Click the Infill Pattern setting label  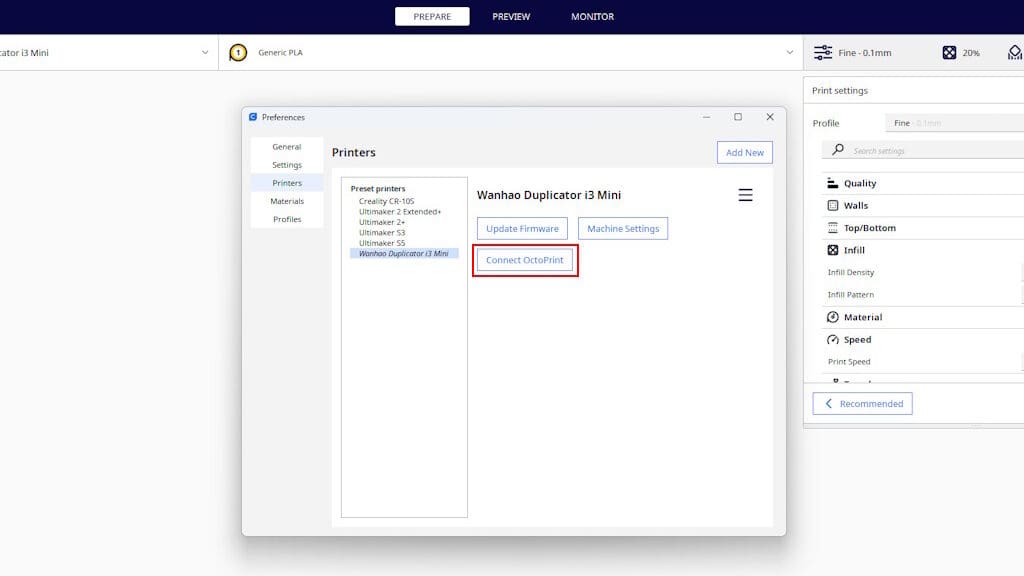(x=850, y=295)
